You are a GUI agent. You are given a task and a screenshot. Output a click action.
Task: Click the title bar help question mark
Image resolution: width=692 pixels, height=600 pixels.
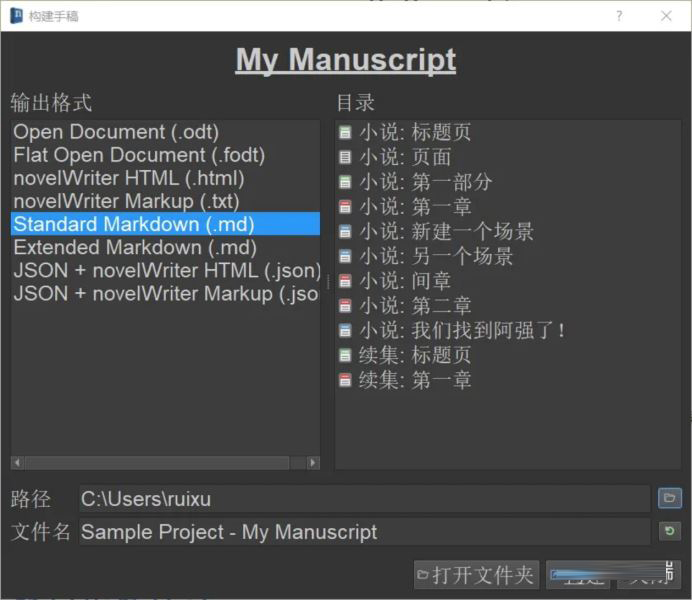tap(619, 16)
